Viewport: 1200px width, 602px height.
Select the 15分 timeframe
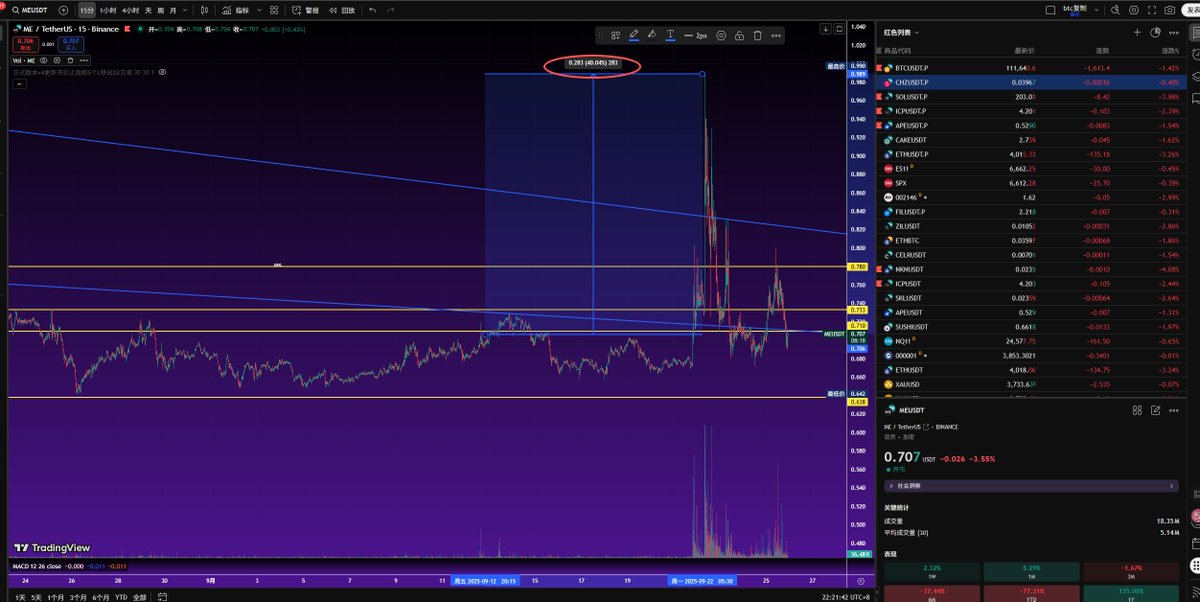coord(87,10)
